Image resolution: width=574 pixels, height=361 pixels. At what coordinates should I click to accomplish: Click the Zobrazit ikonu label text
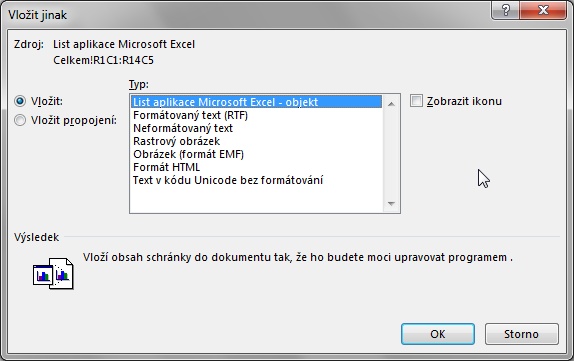coord(464,101)
